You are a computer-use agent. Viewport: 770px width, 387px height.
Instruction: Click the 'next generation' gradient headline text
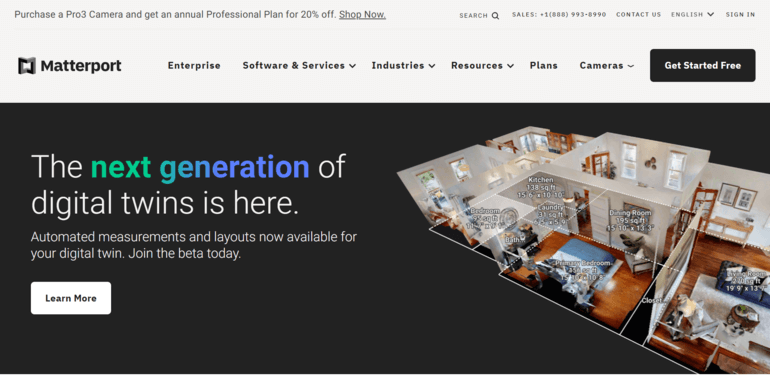coord(200,167)
